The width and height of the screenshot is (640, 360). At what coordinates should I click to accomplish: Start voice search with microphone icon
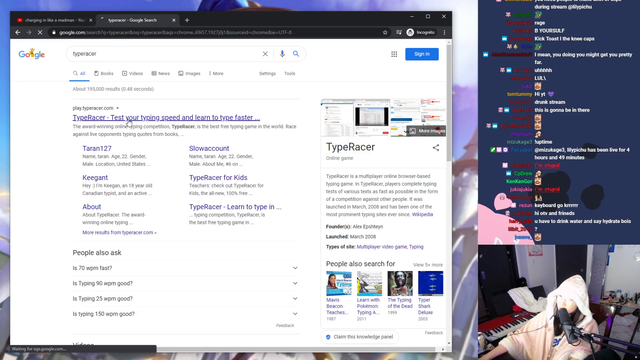pyautogui.click(x=282, y=54)
